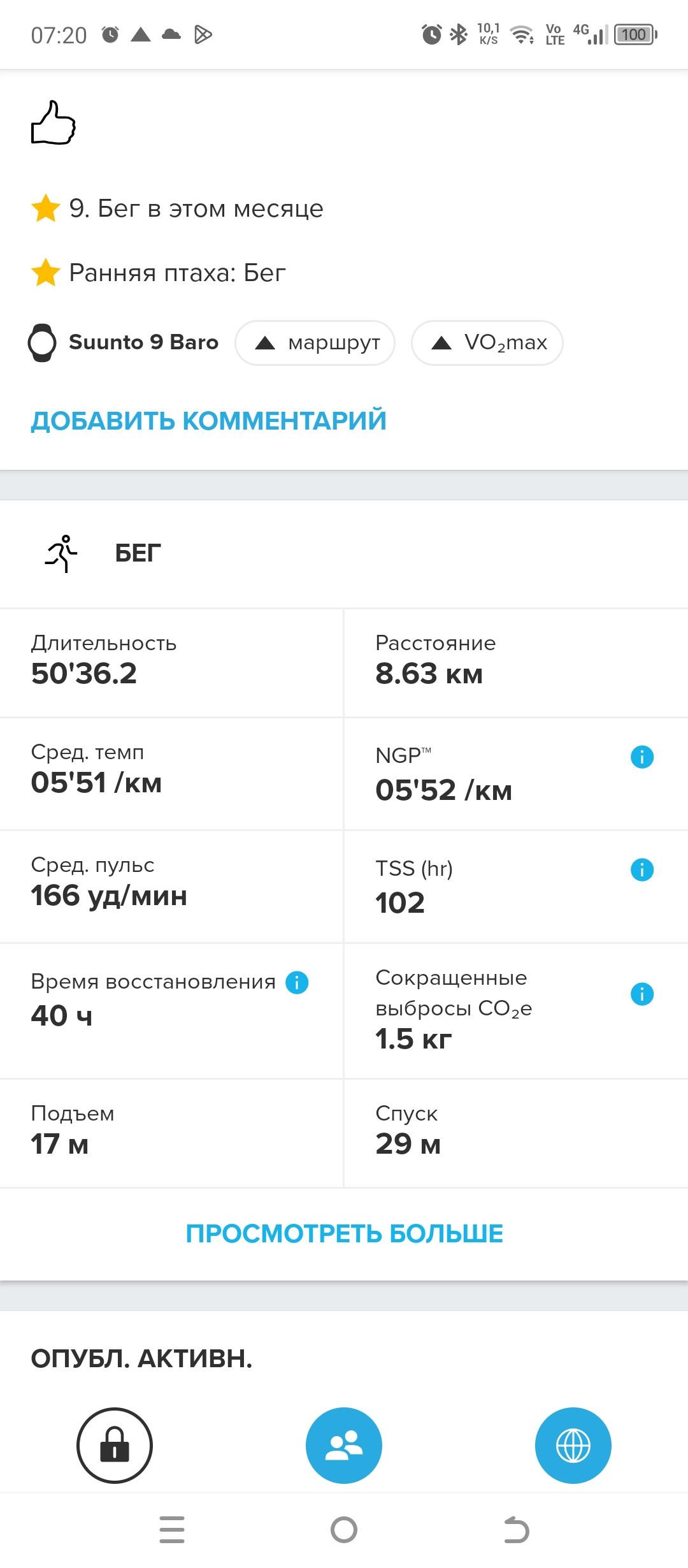Tap the thumbs-up like icon

[54, 122]
